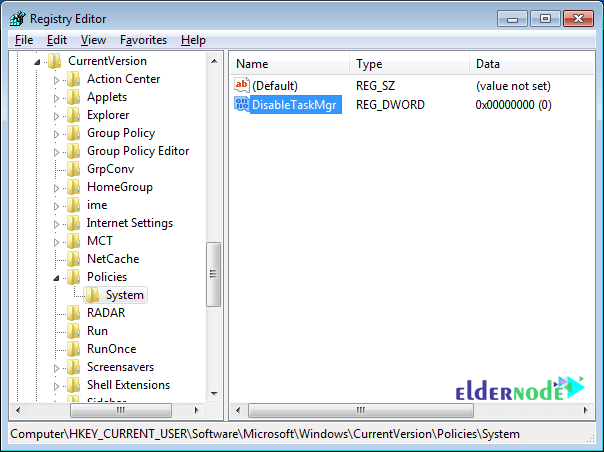Viewport: 604px width, 452px height.
Task: Open the Help menu
Action: click(x=193, y=40)
